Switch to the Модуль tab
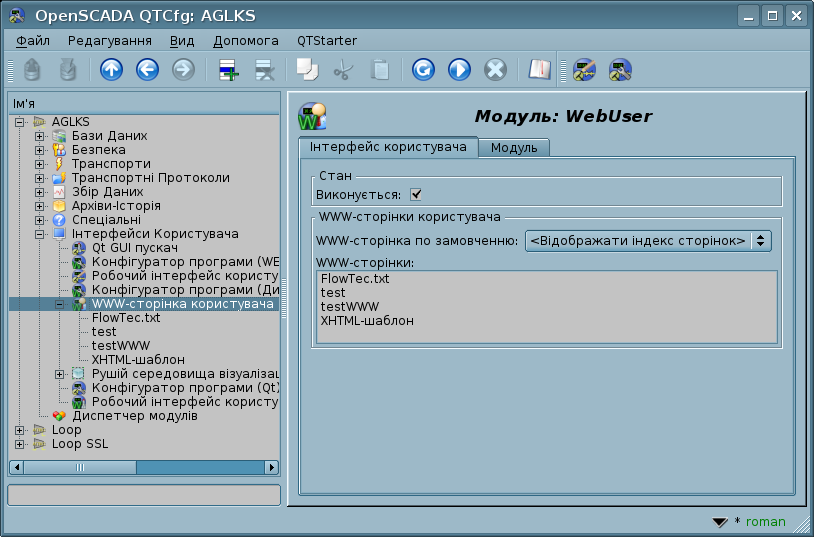The image size is (814, 537). [514, 148]
